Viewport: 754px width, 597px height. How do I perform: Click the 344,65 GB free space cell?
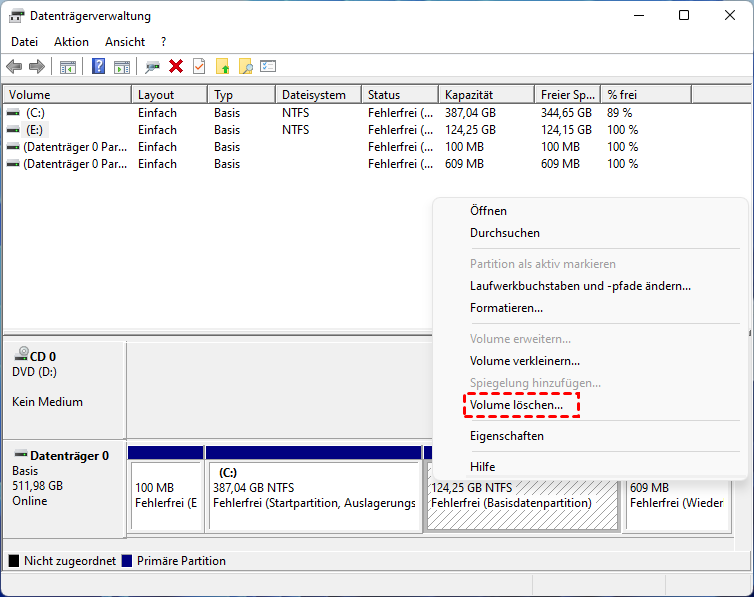point(566,113)
